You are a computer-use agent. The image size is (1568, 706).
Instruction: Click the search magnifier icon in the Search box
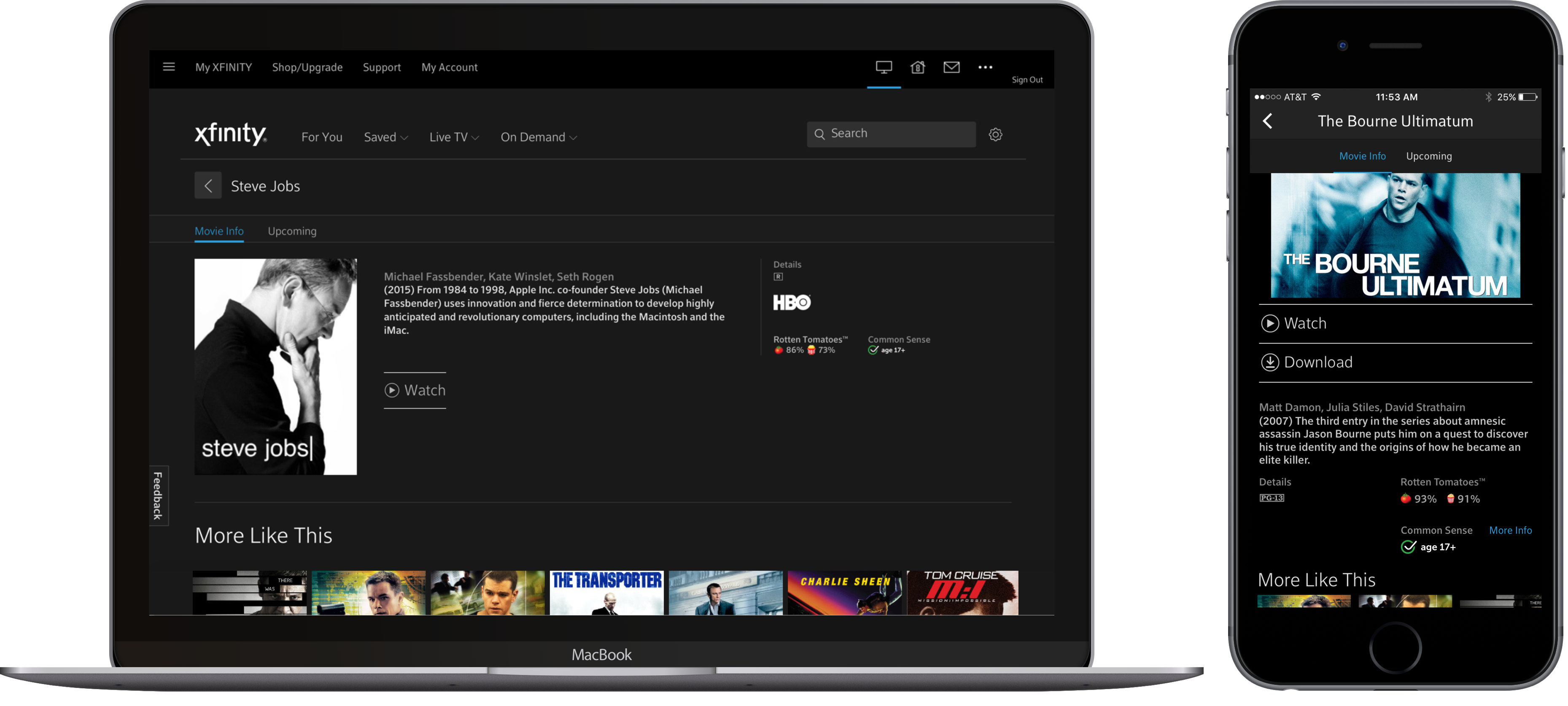[x=819, y=134]
